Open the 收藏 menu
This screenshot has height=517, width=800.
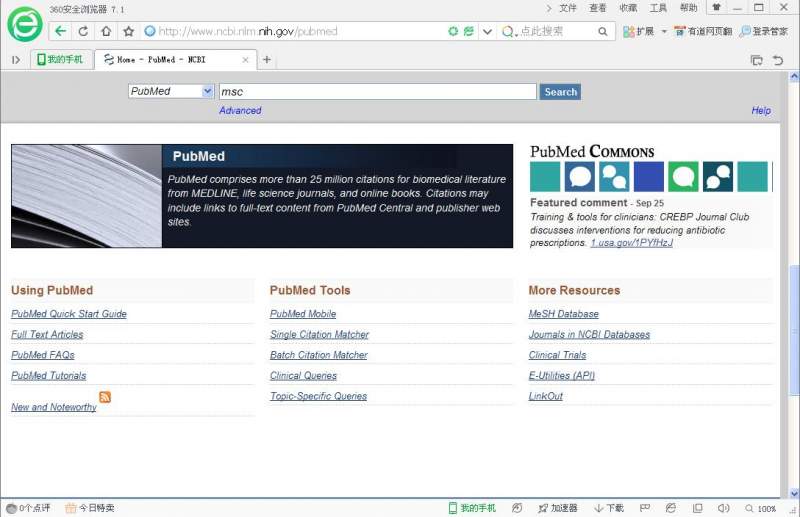tap(628, 8)
